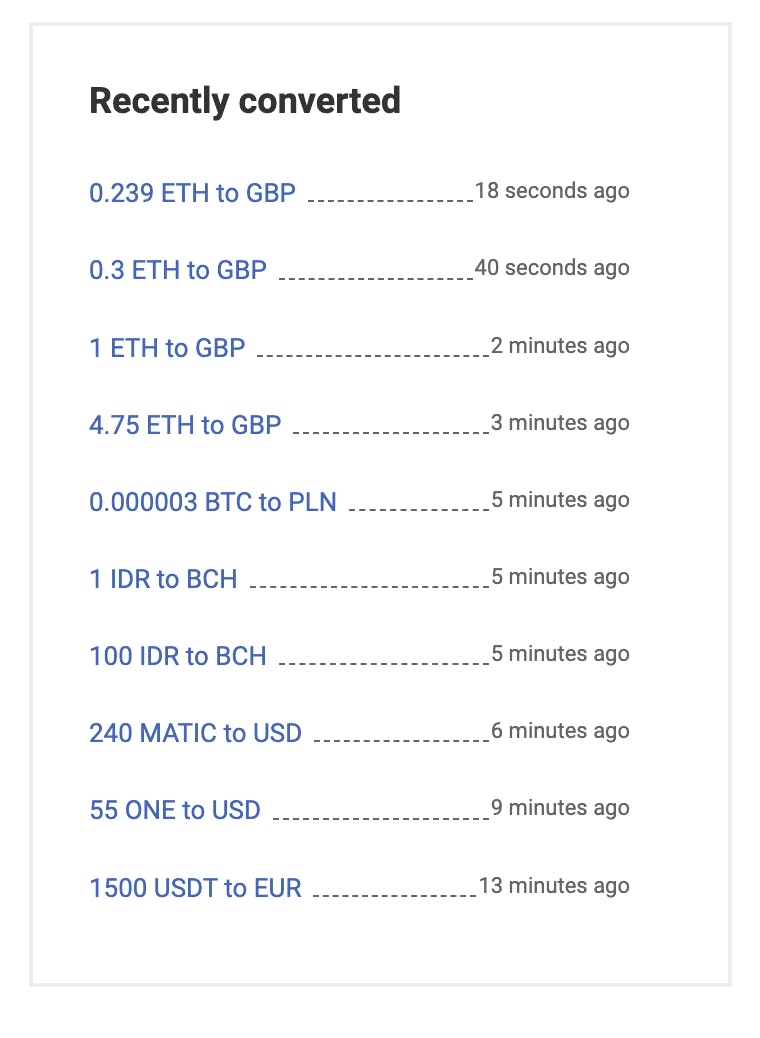Click the 18 seconds ago timestamp
Image resolution: width=760 pixels, height=1038 pixels.
(x=552, y=190)
